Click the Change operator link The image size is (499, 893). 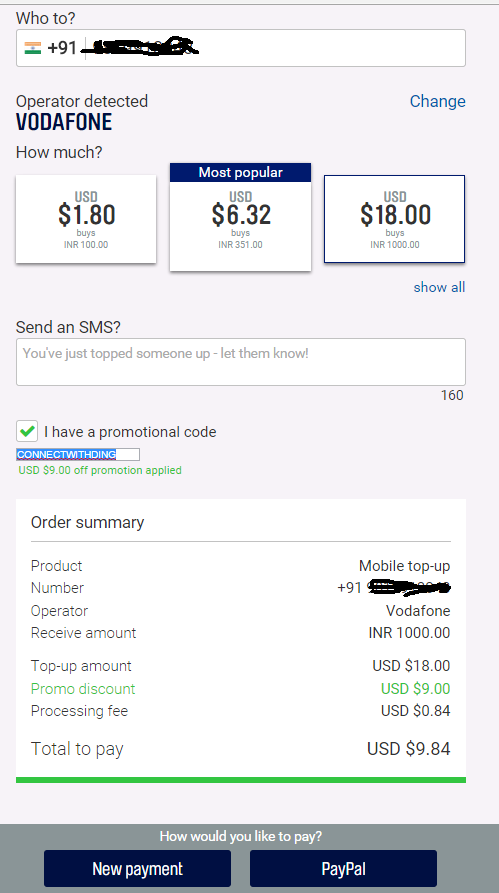pyautogui.click(x=437, y=101)
